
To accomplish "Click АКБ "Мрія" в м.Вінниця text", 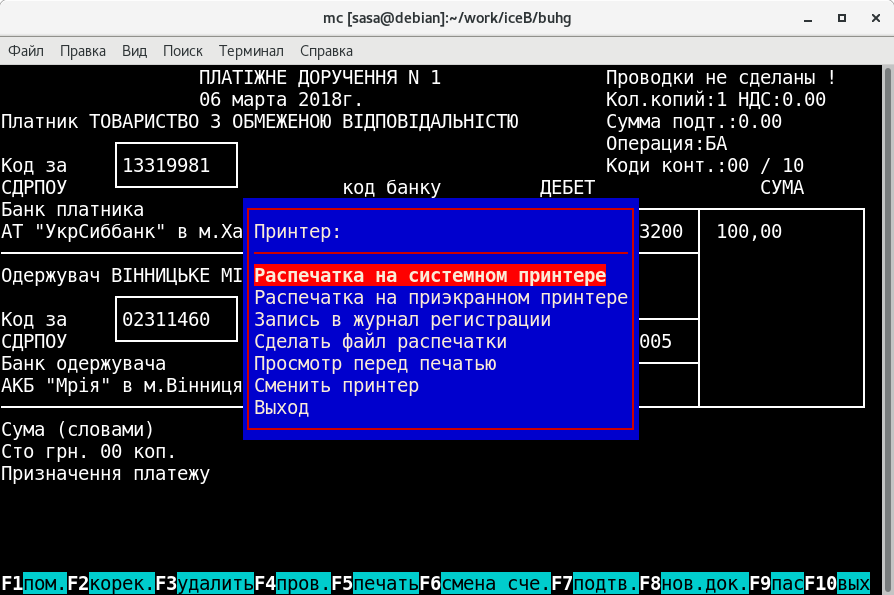I will coord(122,386).
